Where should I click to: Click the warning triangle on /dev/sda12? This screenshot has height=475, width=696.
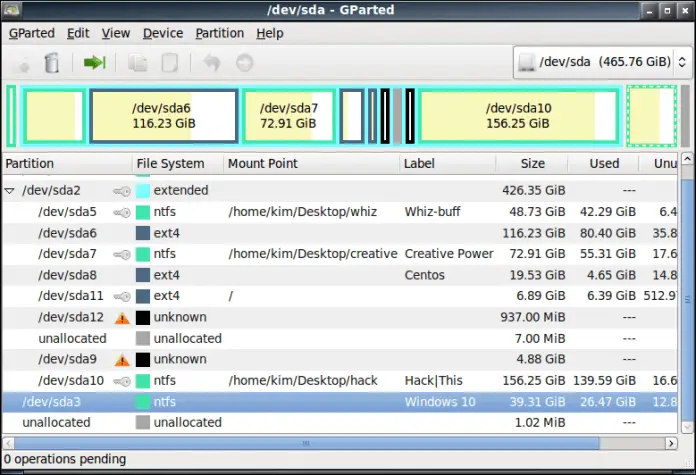(x=122, y=318)
